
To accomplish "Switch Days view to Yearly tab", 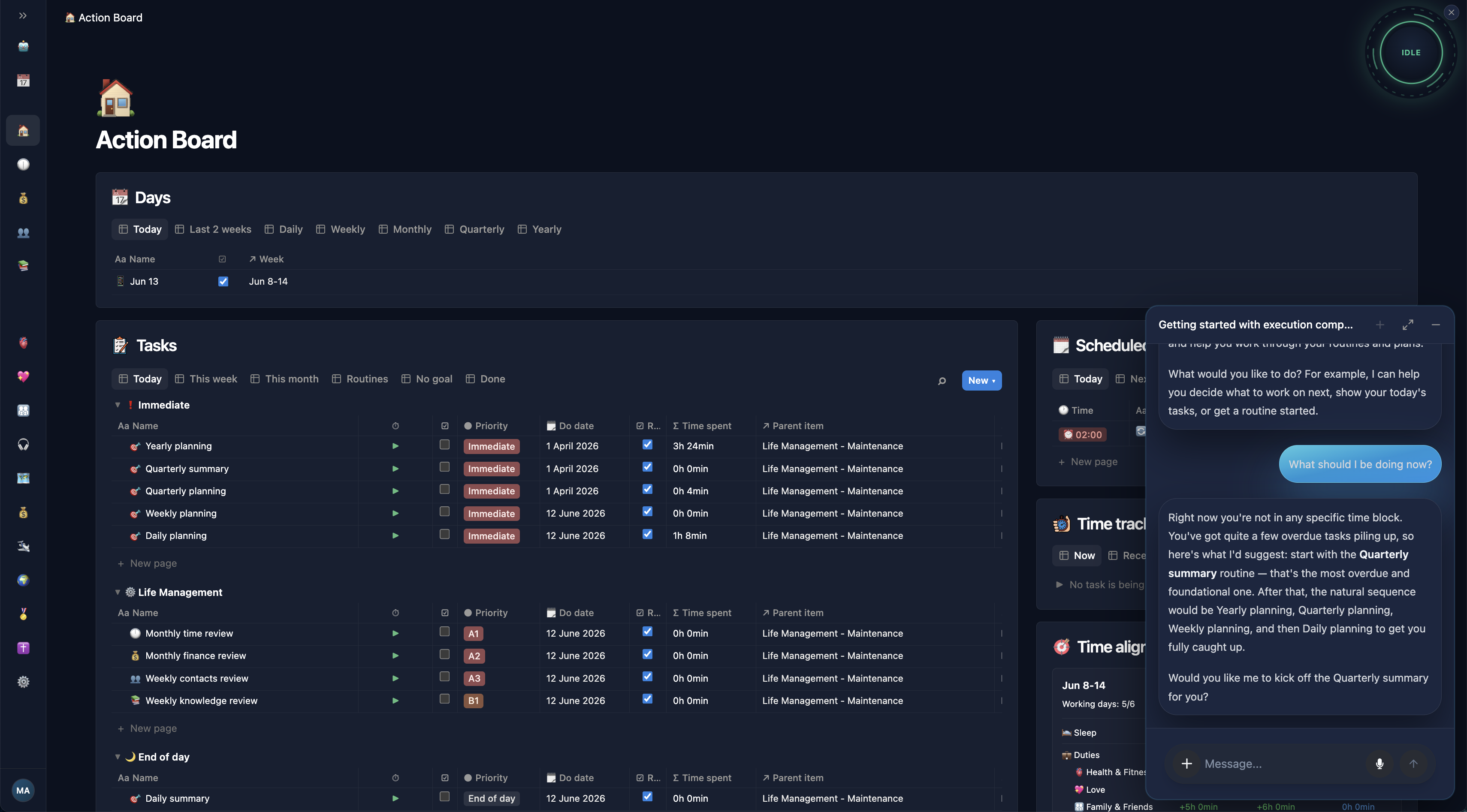I will pos(539,229).
